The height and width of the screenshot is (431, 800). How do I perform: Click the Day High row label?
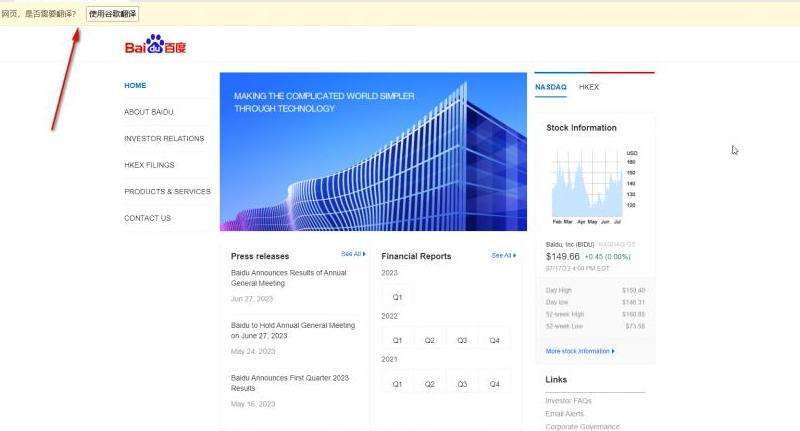559,290
